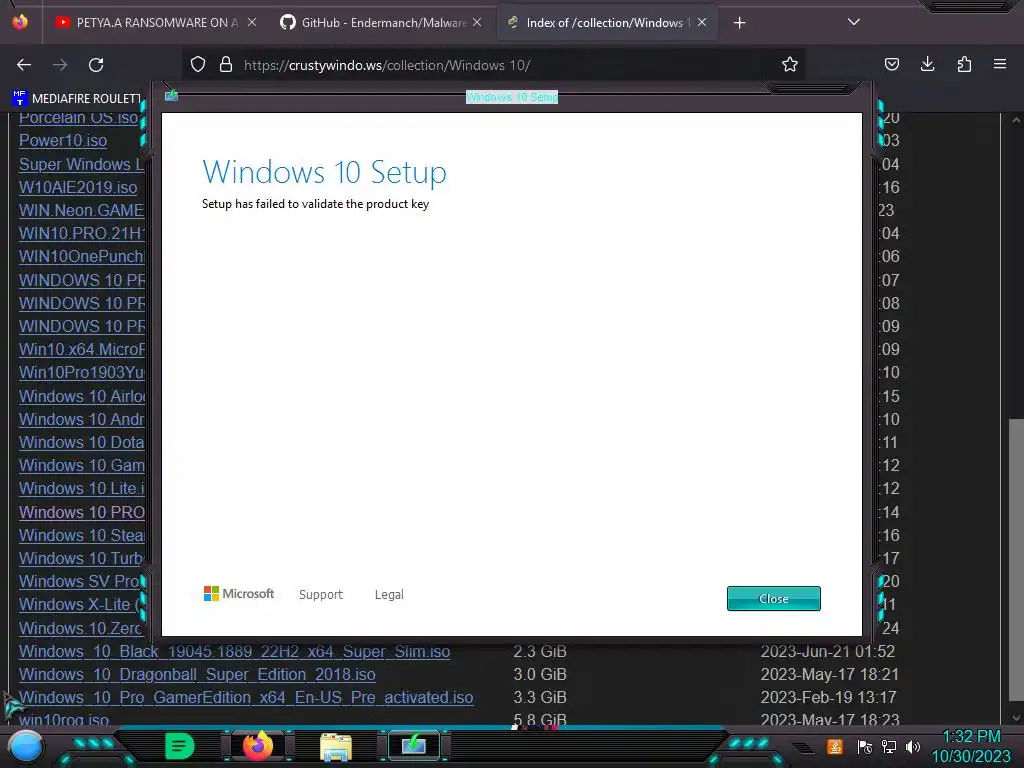
Task: Open the Win10Pro1903 link
Action: click(x=82, y=372)
